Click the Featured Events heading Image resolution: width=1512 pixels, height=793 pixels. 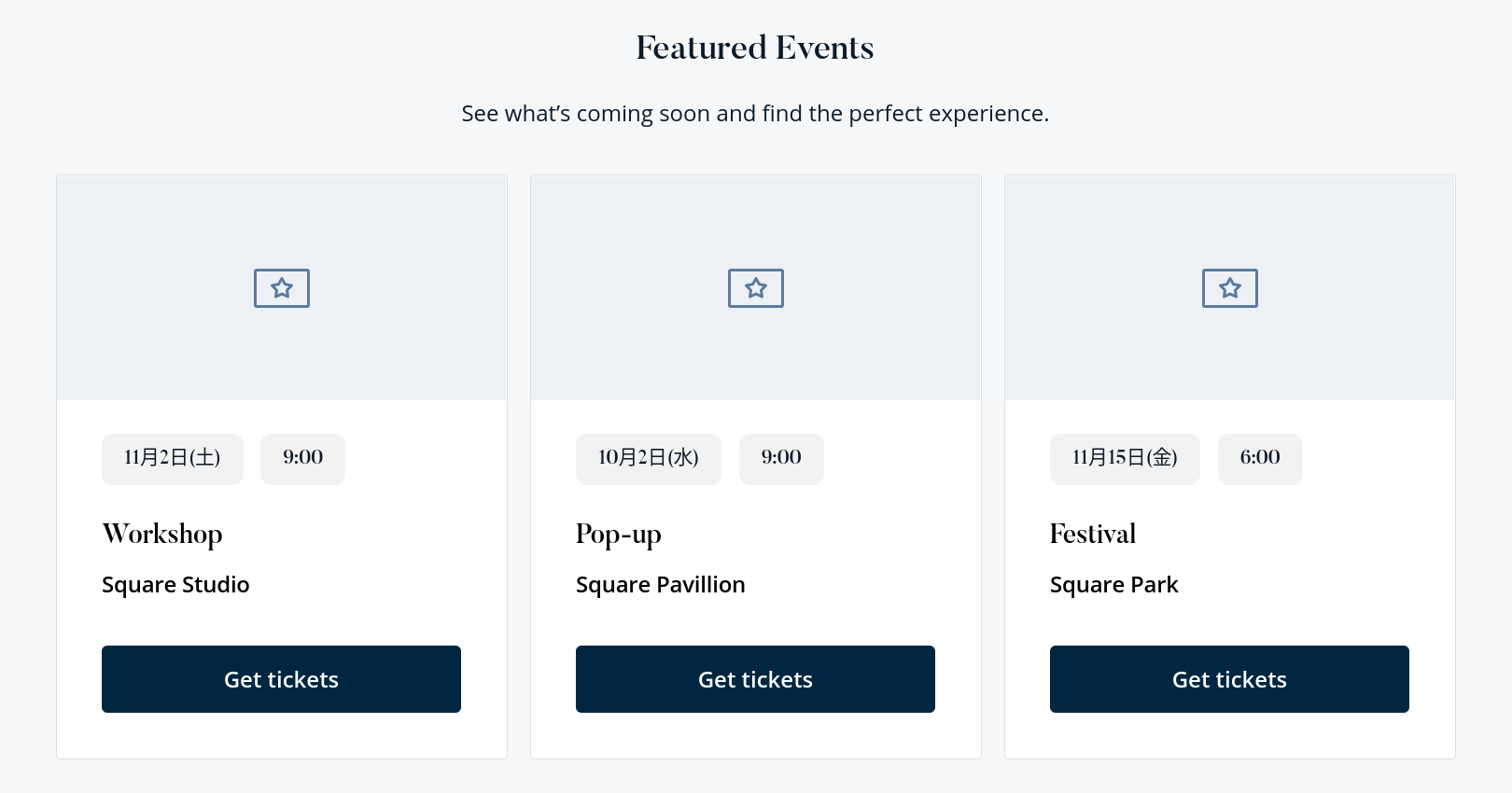coord(755,48)
